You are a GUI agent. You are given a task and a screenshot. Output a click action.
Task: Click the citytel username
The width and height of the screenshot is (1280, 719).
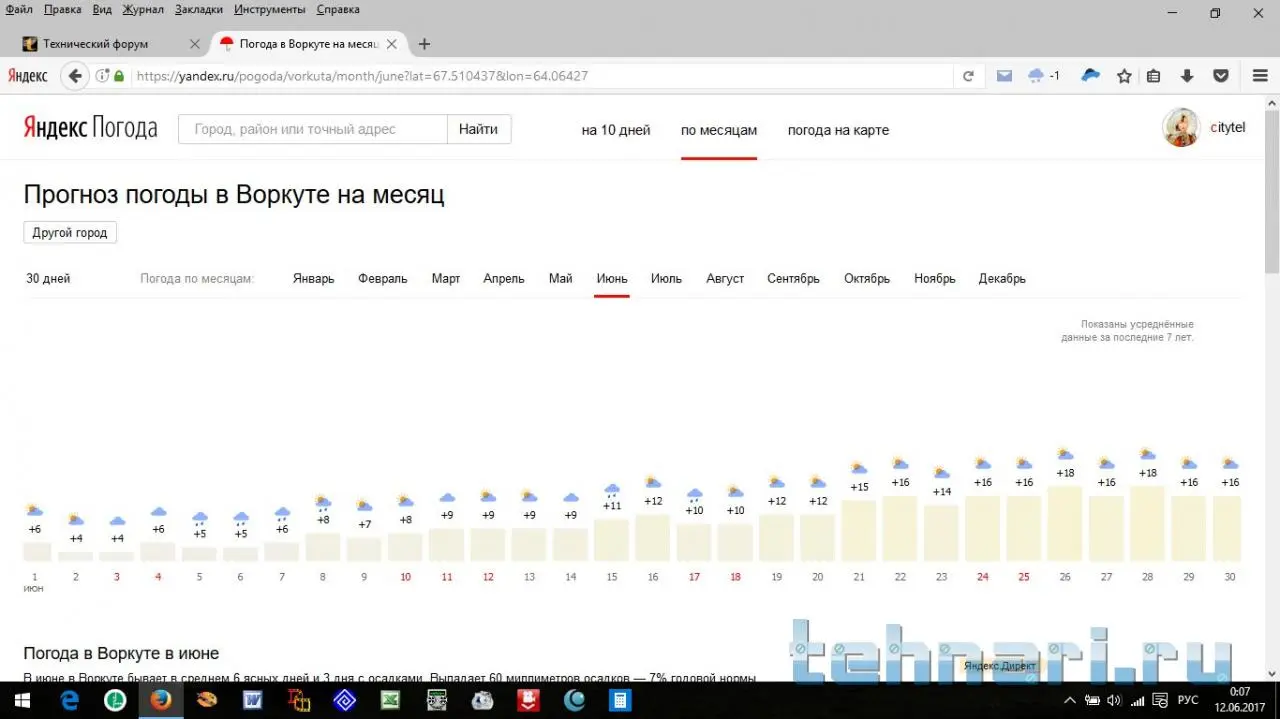pos(1228,128)
